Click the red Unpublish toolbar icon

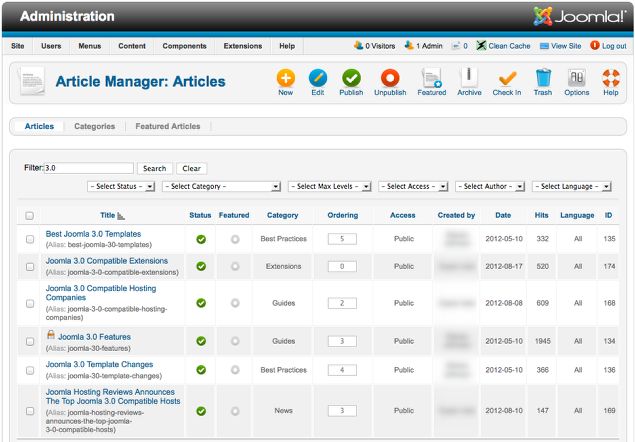[x=390, y=78]
